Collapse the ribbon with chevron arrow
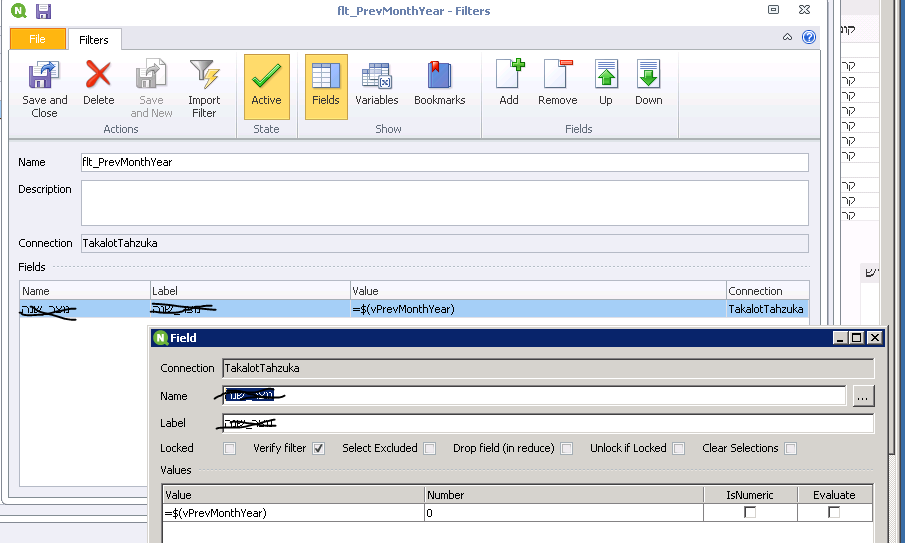Image resolution: width=905 pixels, height=543 pixels. tap(788, 37)
